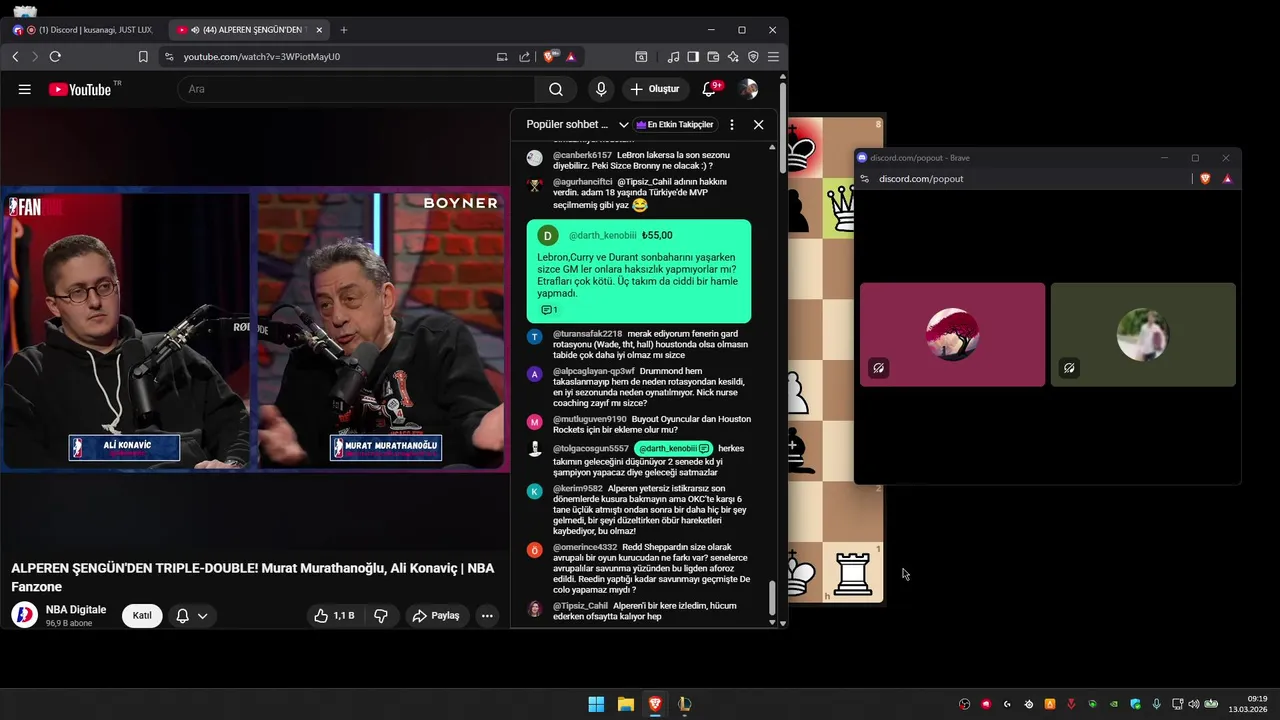This screenshot has width=1280, height=720.
Task: Toggle En Etkin Takipçiler top fans badge
Action: pos(675,125)
